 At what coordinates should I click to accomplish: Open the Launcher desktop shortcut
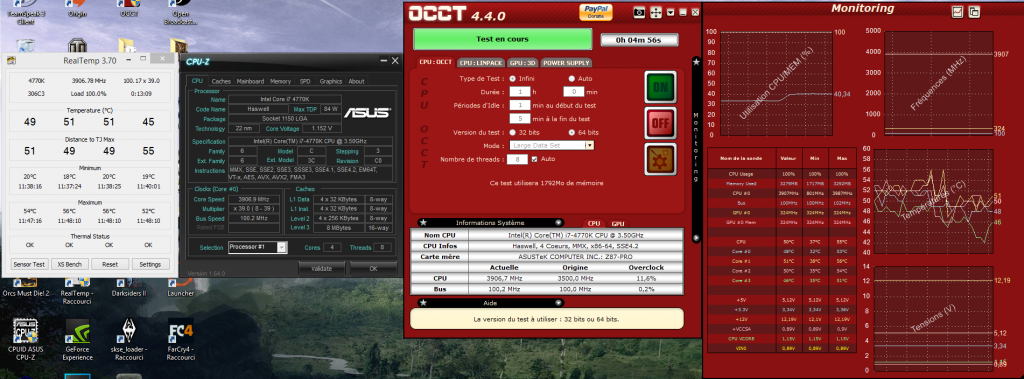coord(180,289)
